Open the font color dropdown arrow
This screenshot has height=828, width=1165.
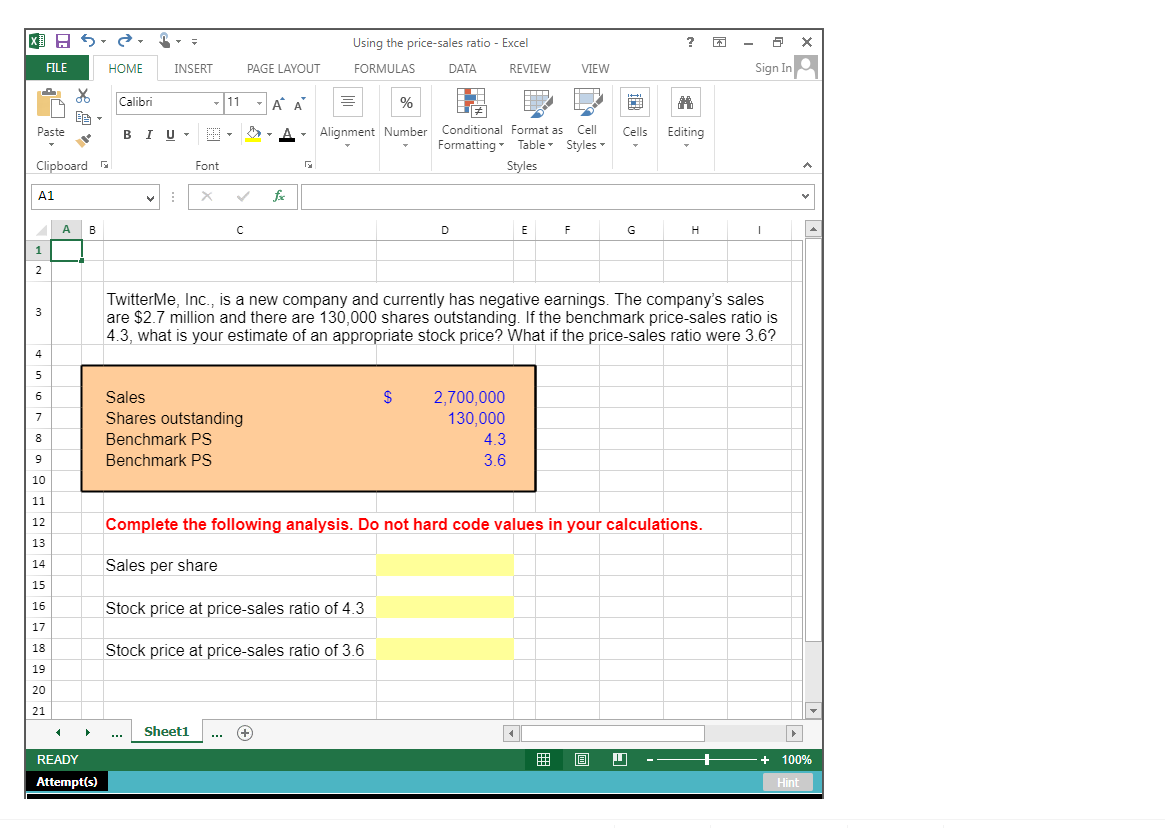click(x=304, y=135)
